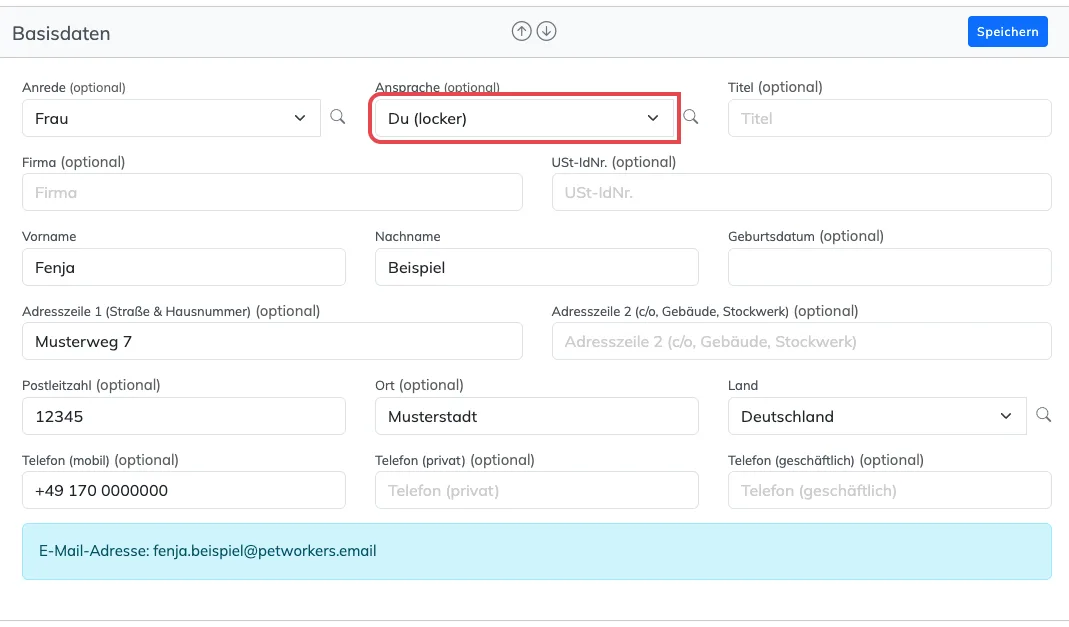This screenshot has height=627, width=1069.
Task: Click the move-down arrow icon beside Basisdaten
Action: click(x=546, y=31)
